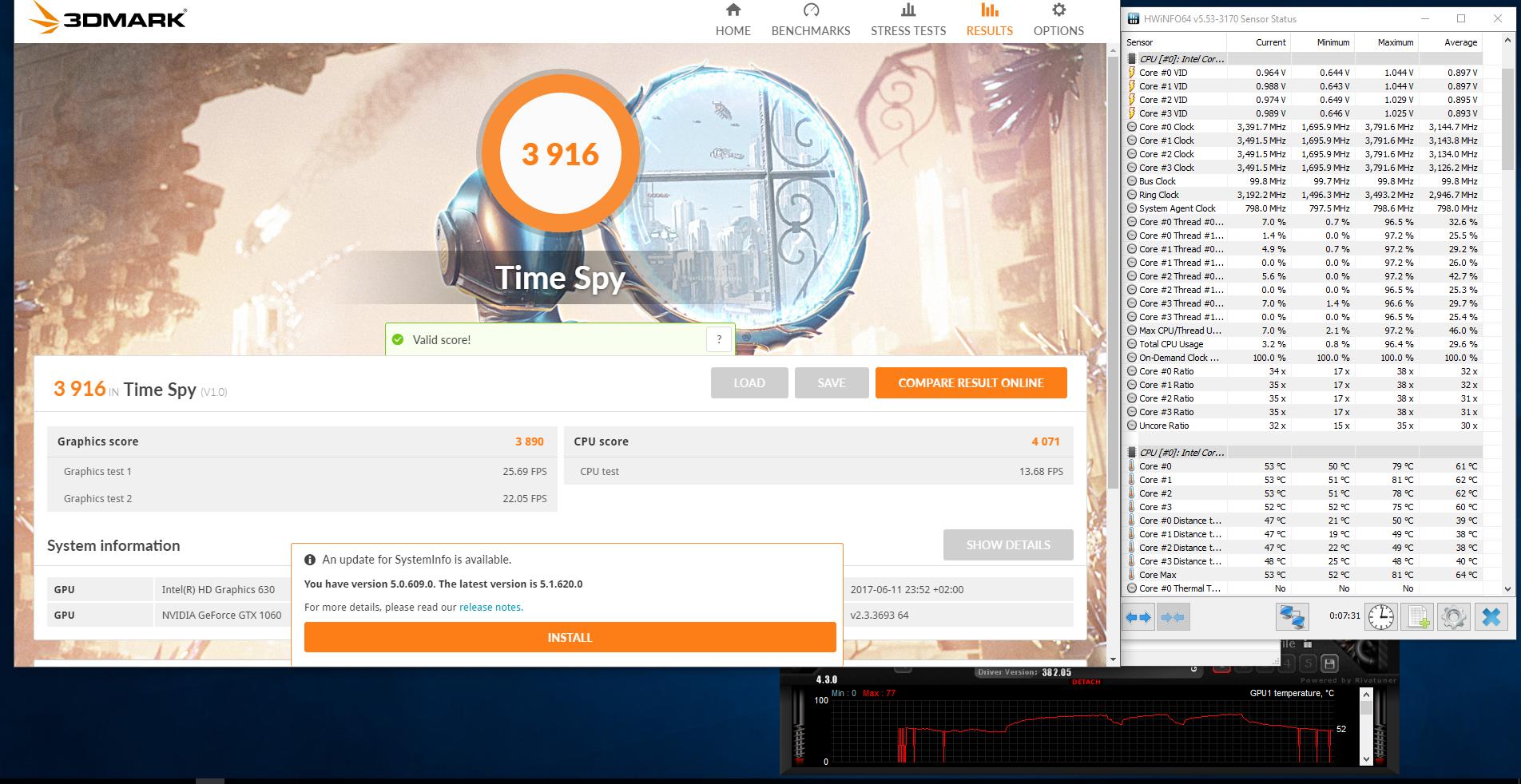Click the HWiNFO clock reset button
Screen dimensions: 1521x784
coord(1381,617)
